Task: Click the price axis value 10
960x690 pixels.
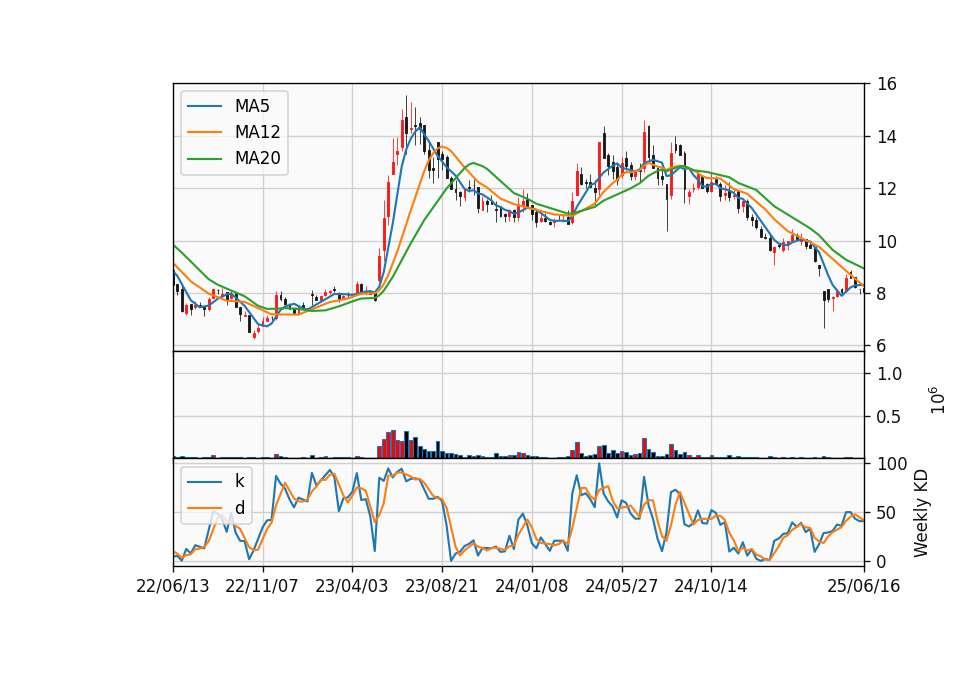Action: (887, 242)
